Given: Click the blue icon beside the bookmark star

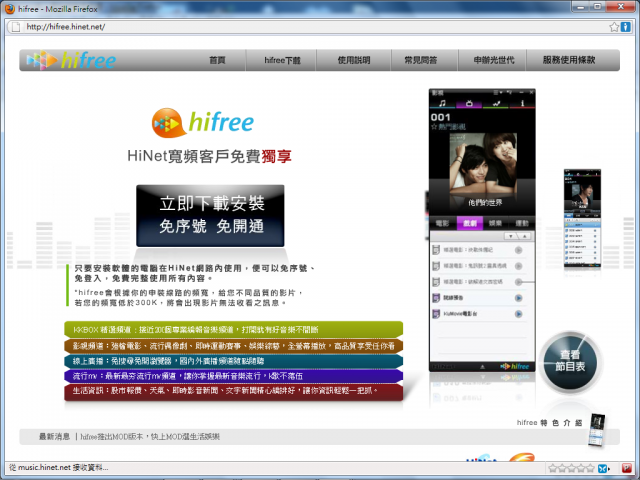Looking at the screenshot, I should 625,27.
